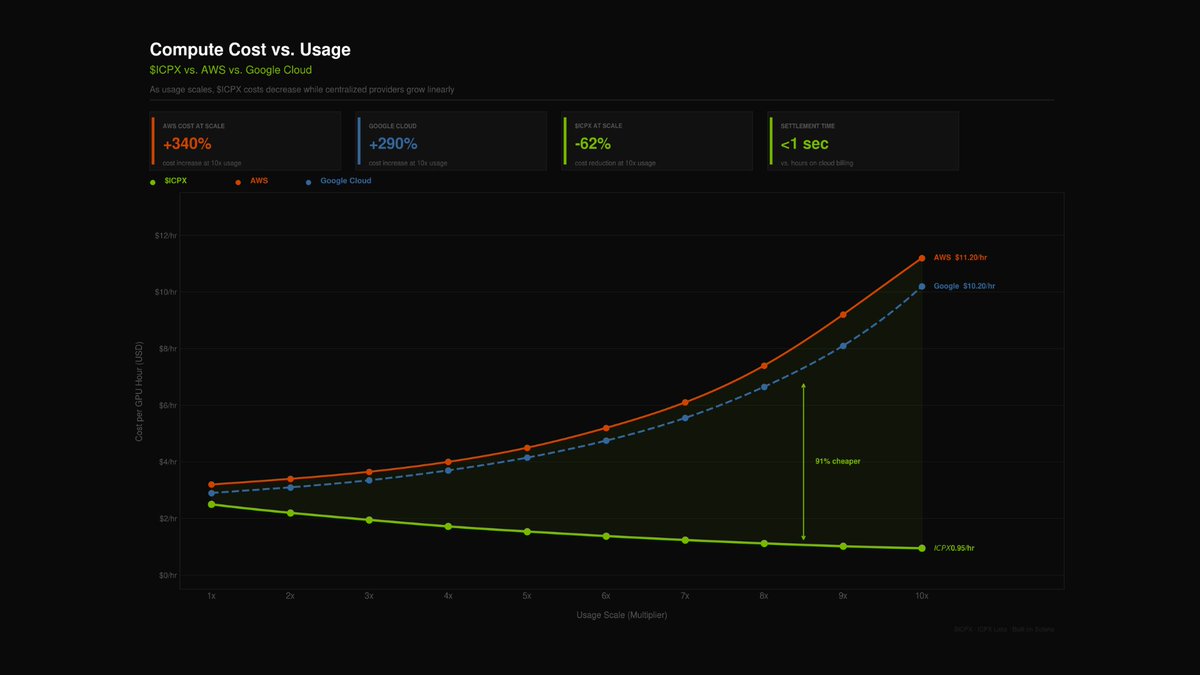Click the $10/hr y-axis label
The height and width of the screenshot is (675, 1200).
point(166,292)
